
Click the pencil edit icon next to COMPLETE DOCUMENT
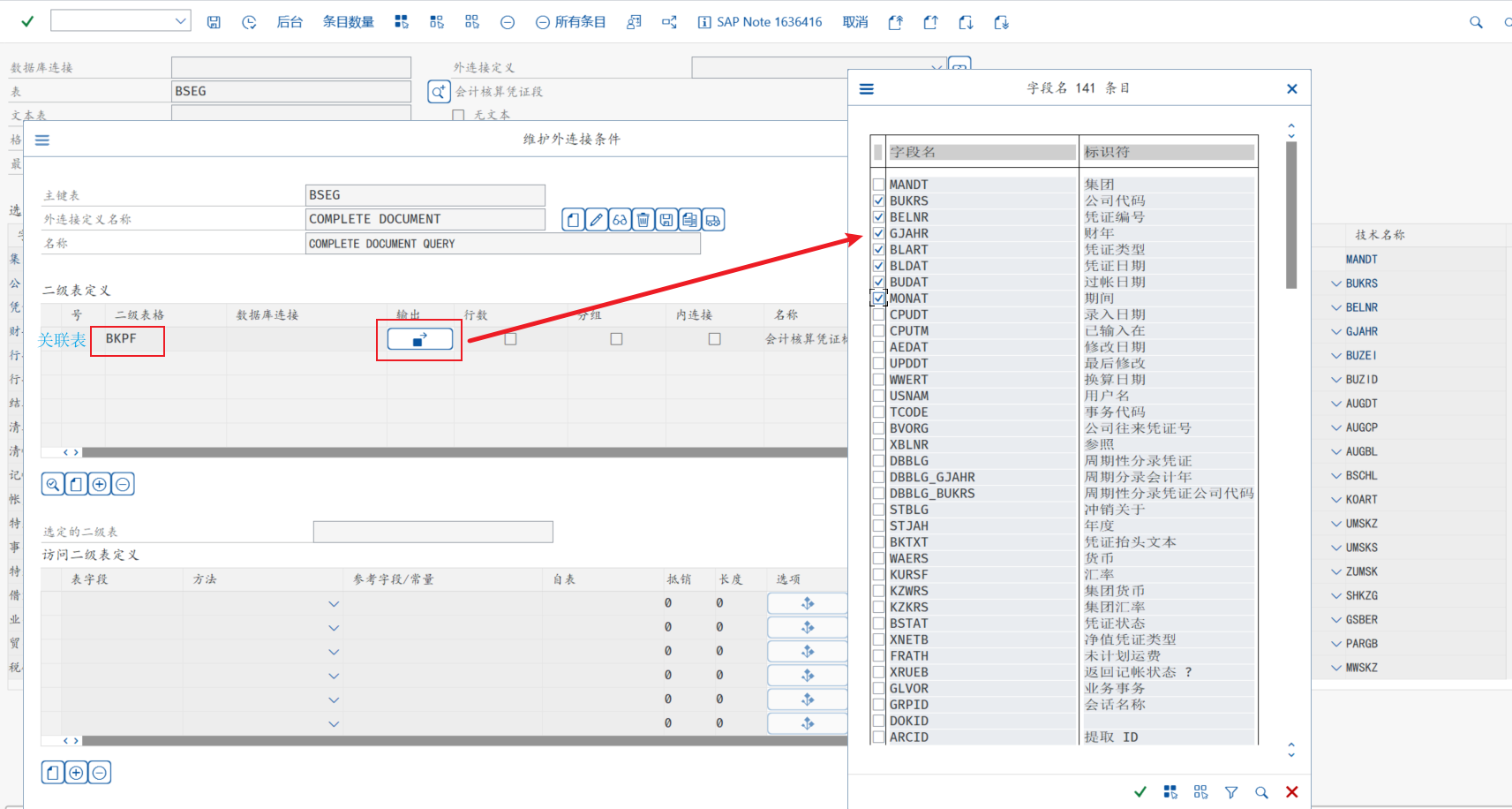(x=597, y=220)
